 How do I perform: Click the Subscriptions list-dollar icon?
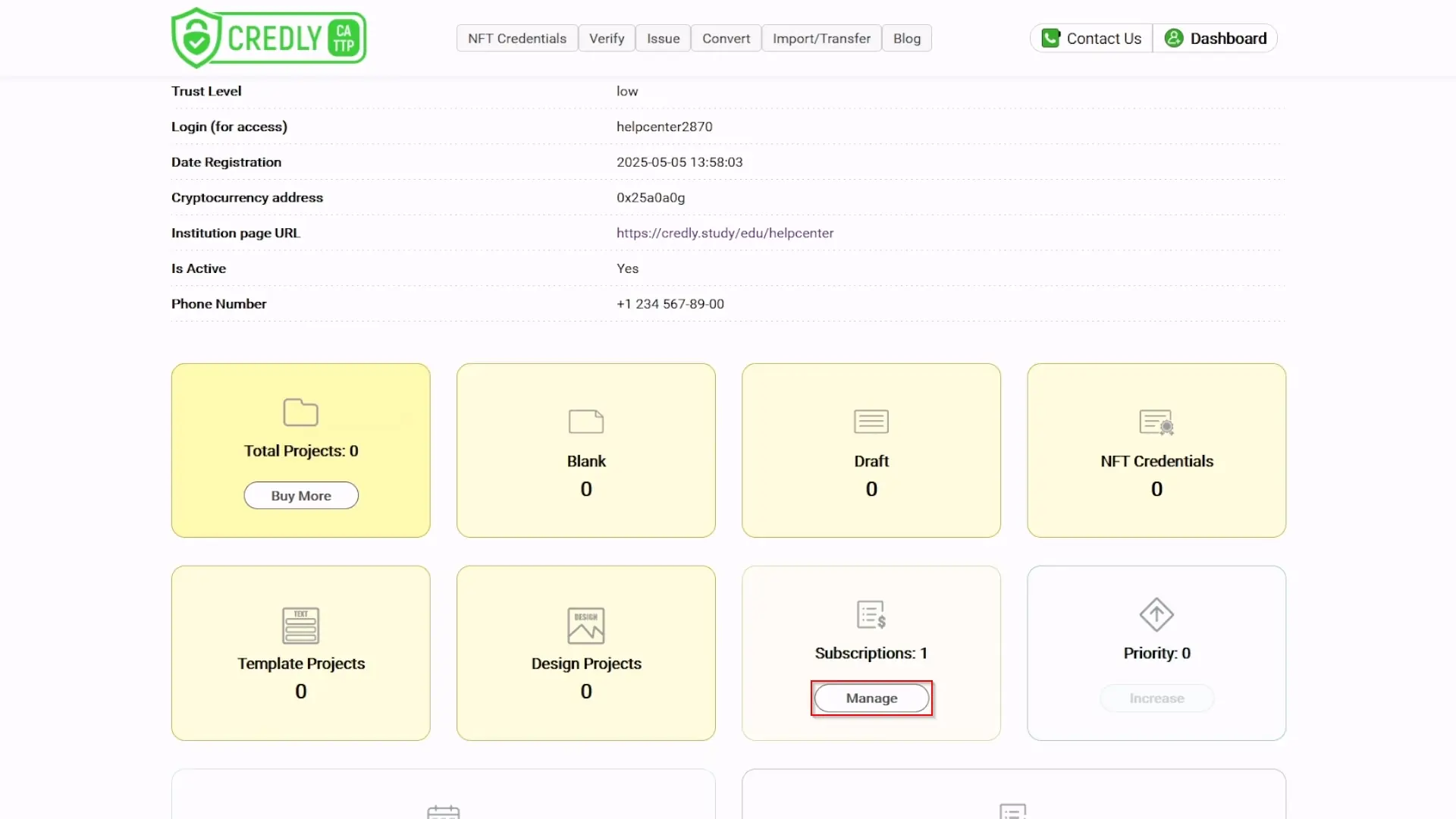tap(871, 615)
